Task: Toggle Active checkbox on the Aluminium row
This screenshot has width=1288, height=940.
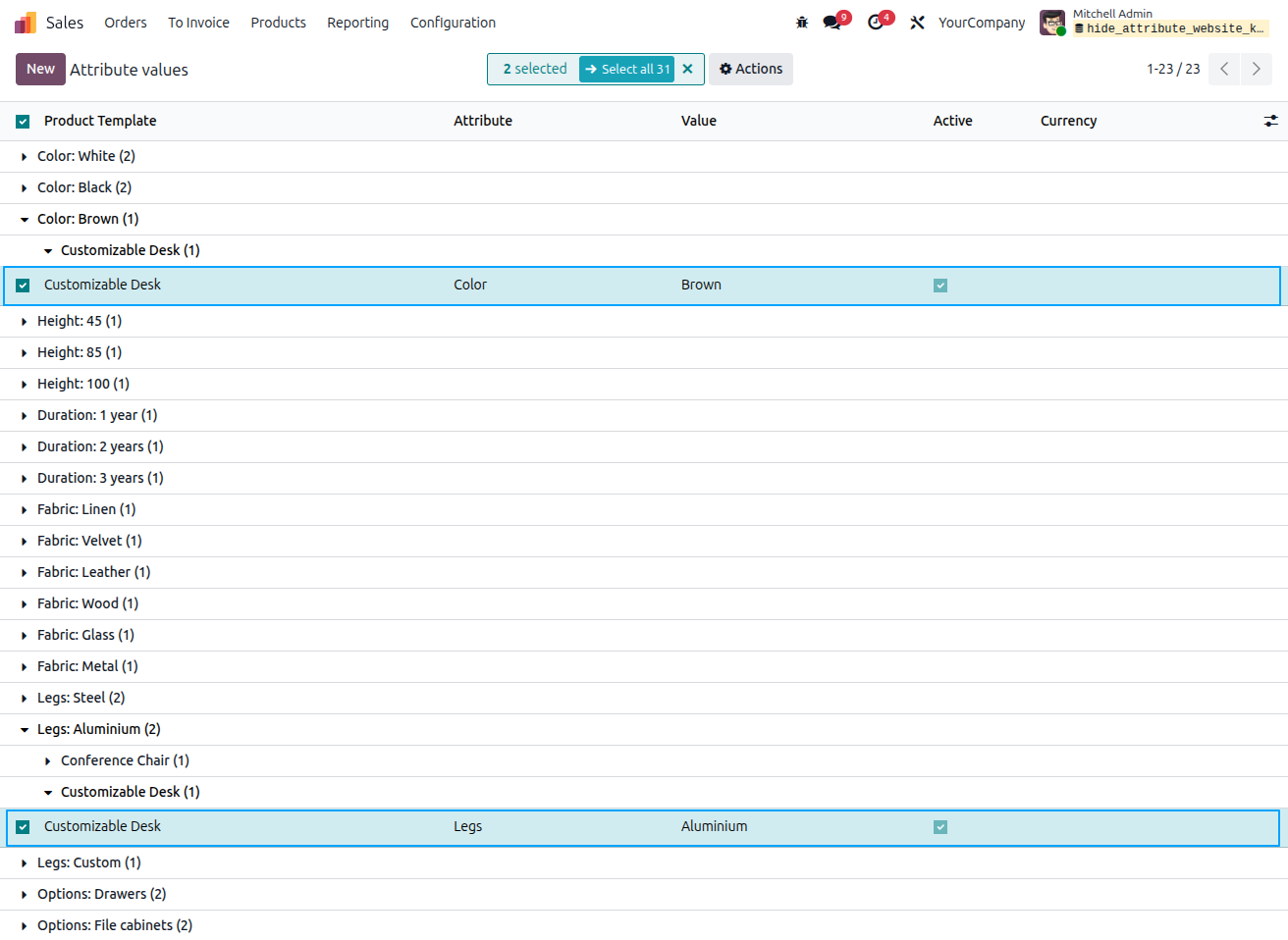Action: [940, 827]
